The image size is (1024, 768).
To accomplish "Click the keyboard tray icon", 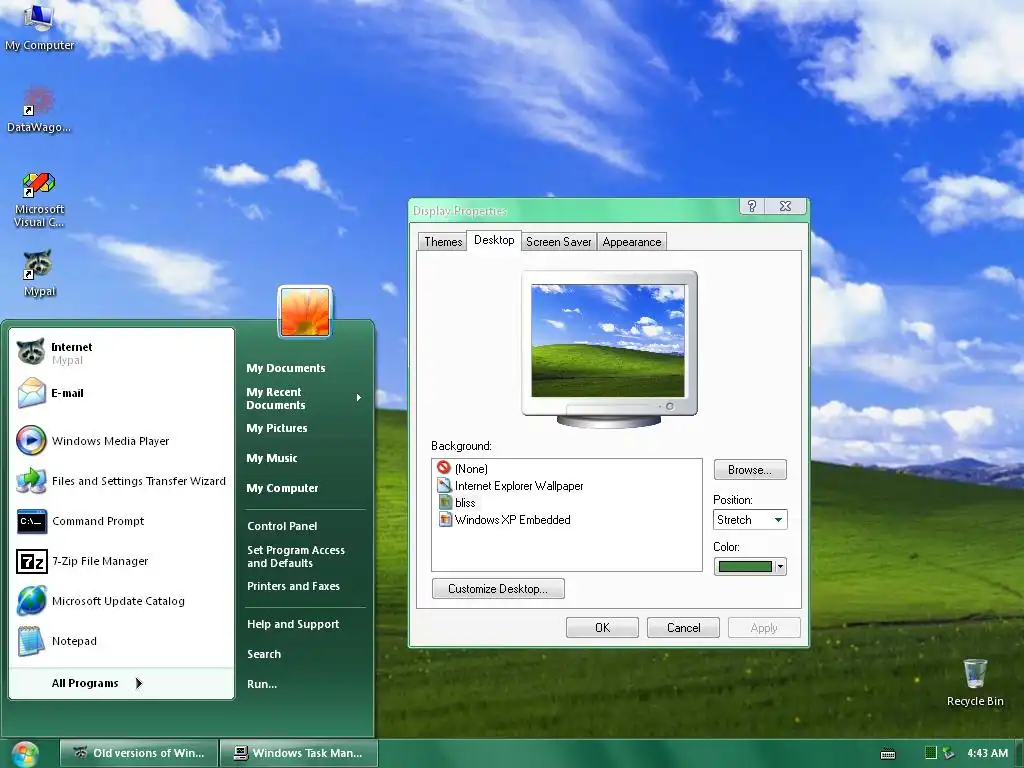I will [888, 754].
